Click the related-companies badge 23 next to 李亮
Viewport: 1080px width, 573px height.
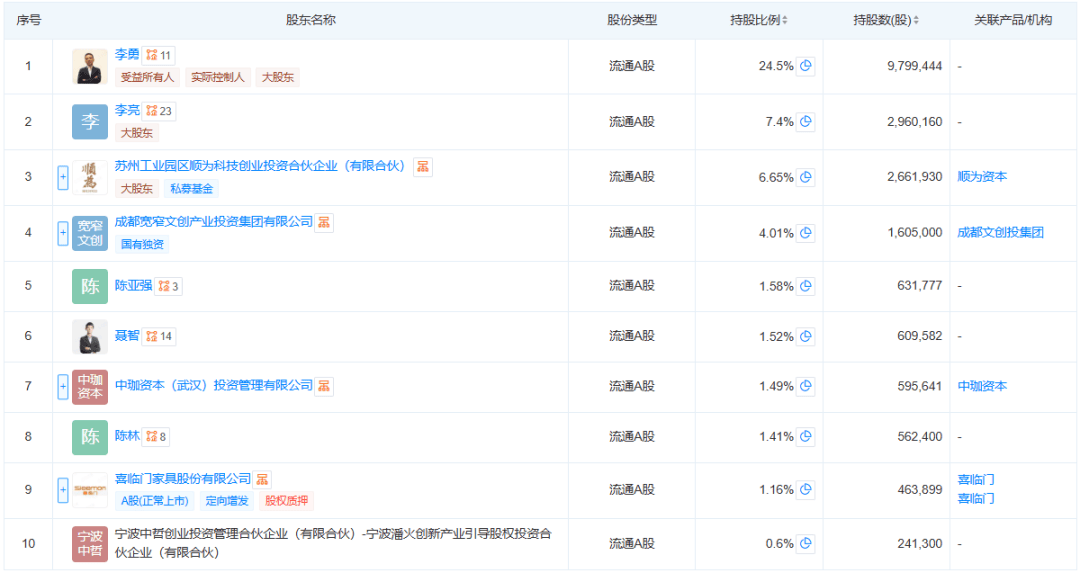click(x=158, y=111)
